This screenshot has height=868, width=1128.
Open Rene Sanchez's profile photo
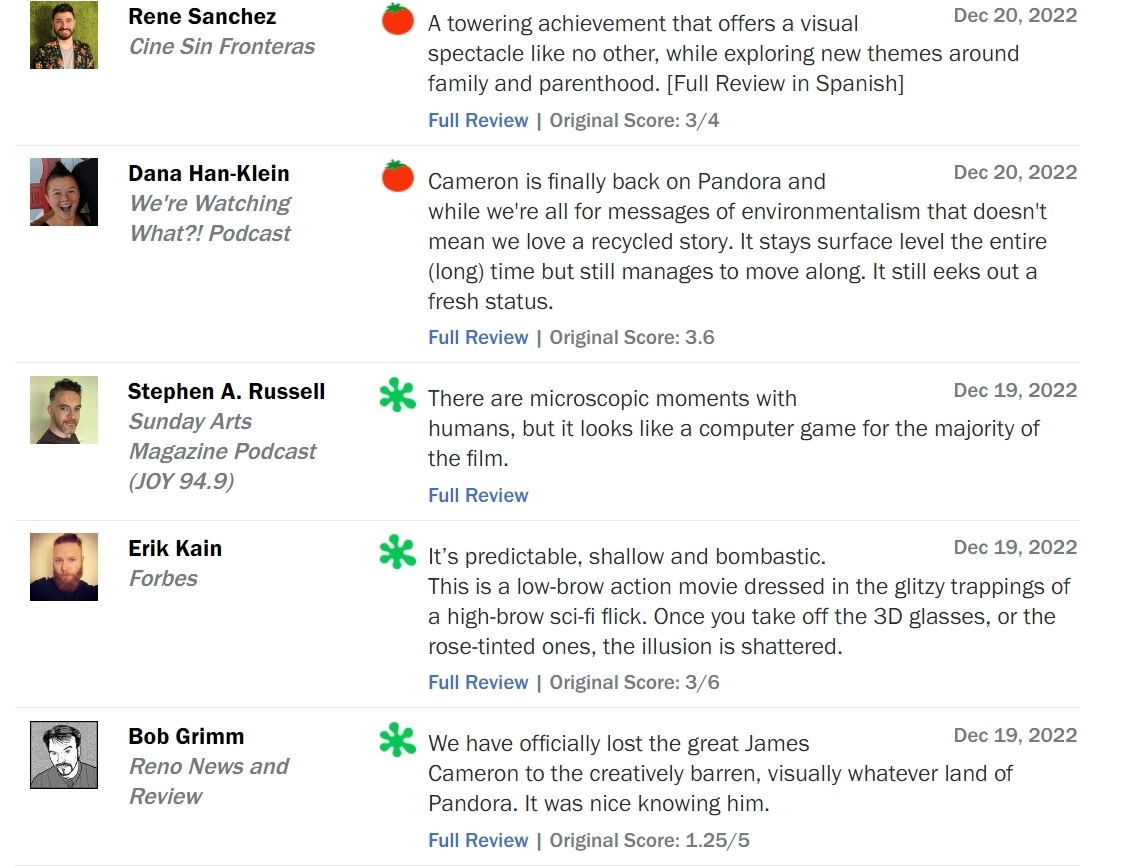[x=64, y=35]
